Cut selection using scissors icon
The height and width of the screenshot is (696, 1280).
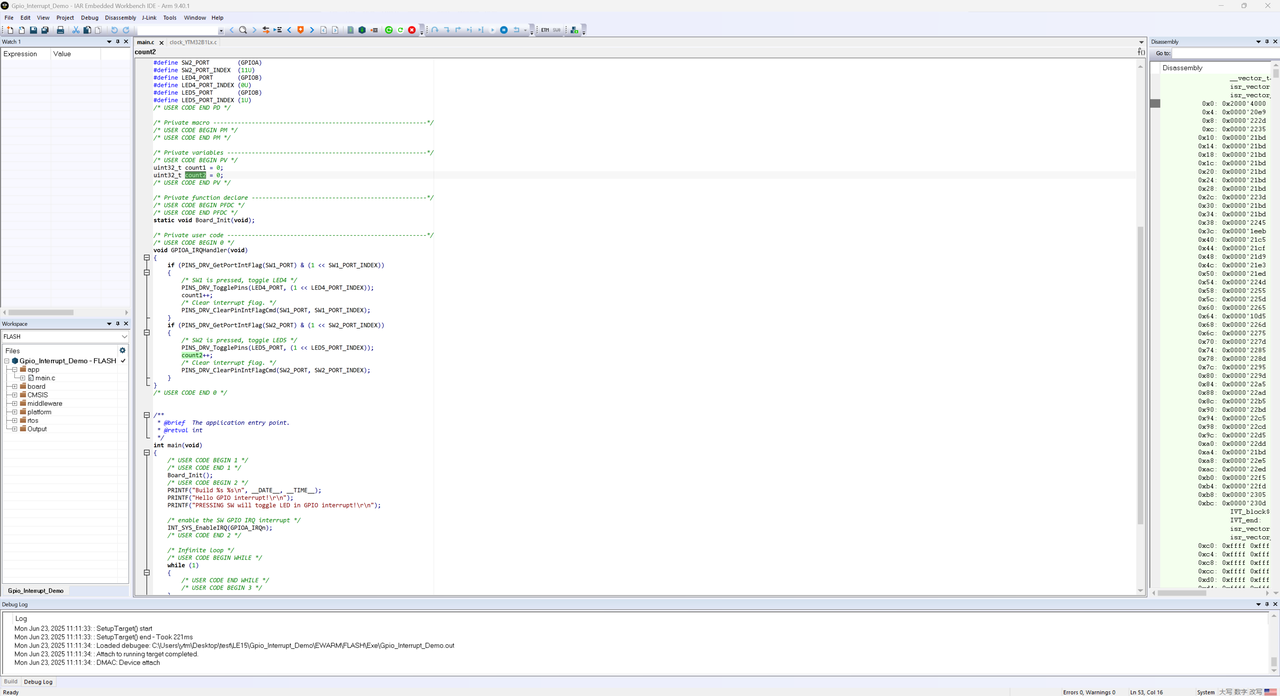coord(75,30)
